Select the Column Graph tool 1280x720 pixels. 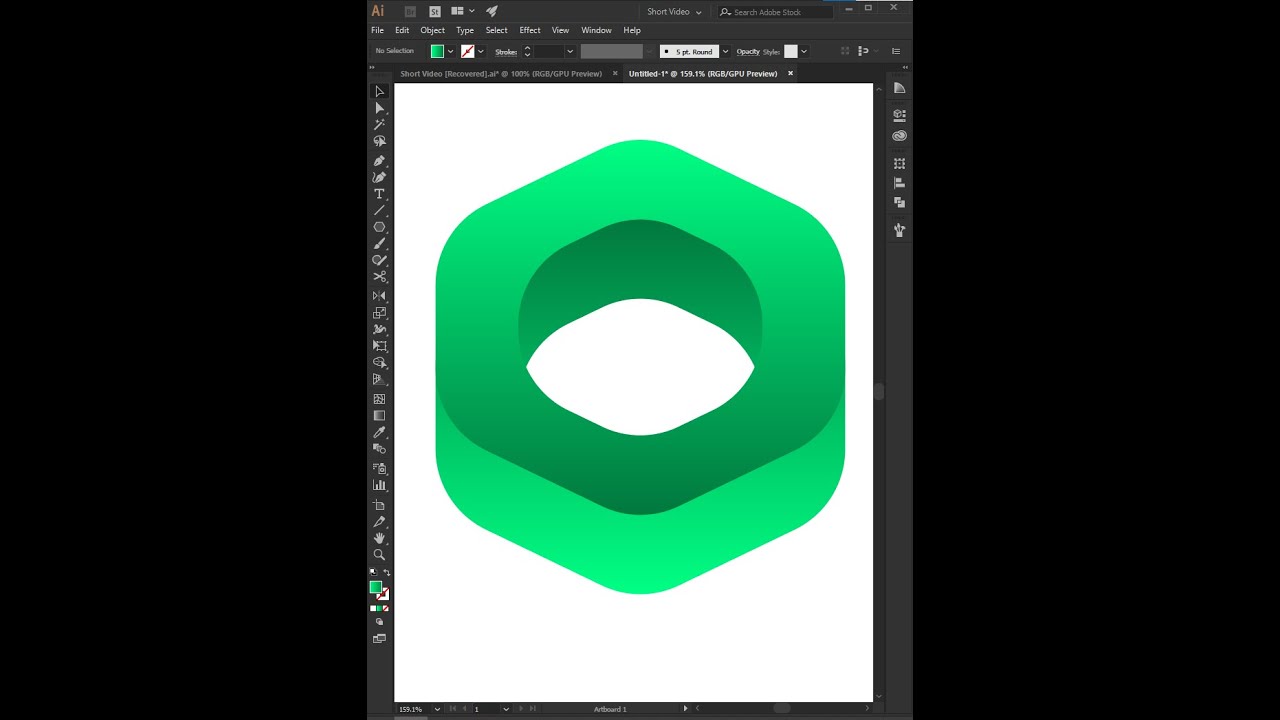pos(379,485)
